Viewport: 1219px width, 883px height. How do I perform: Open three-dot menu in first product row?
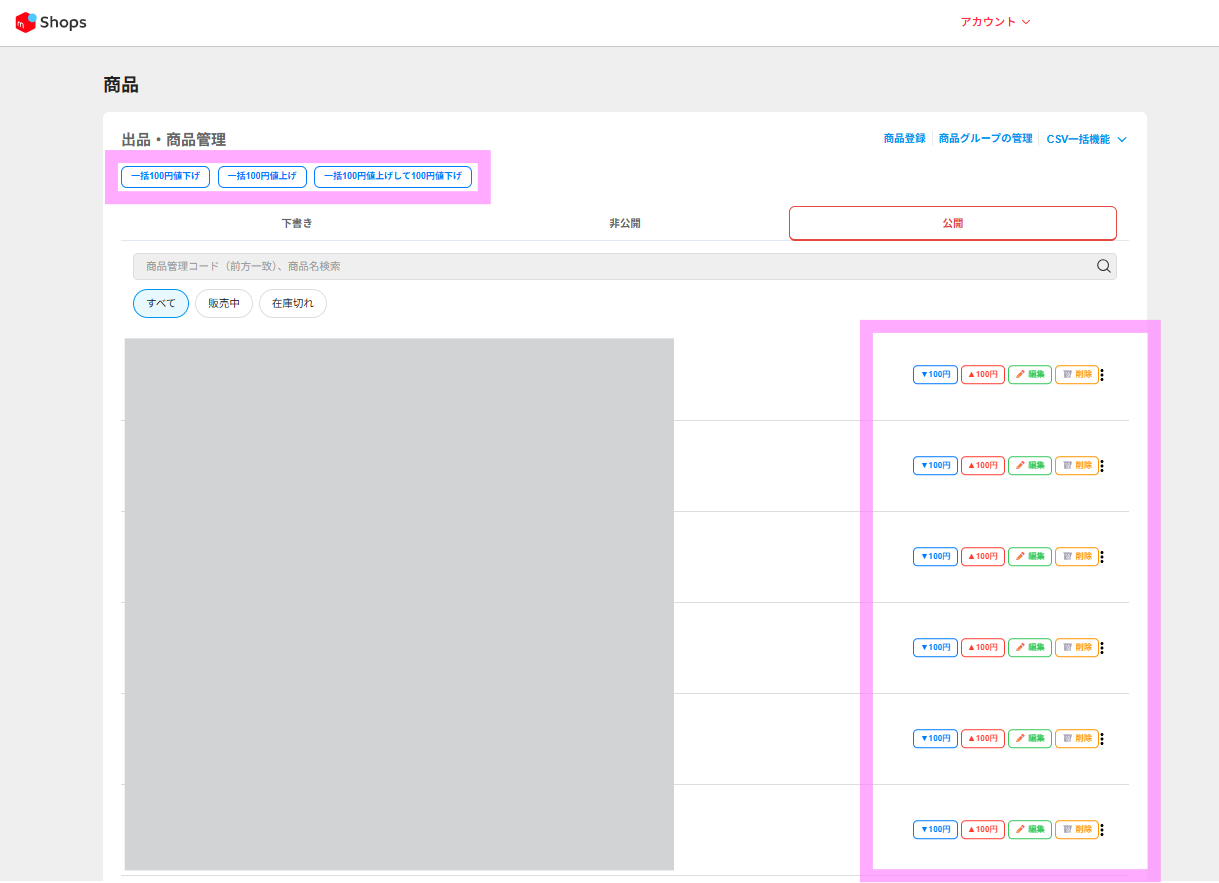pyautogui.click(x=1102, y=375)
